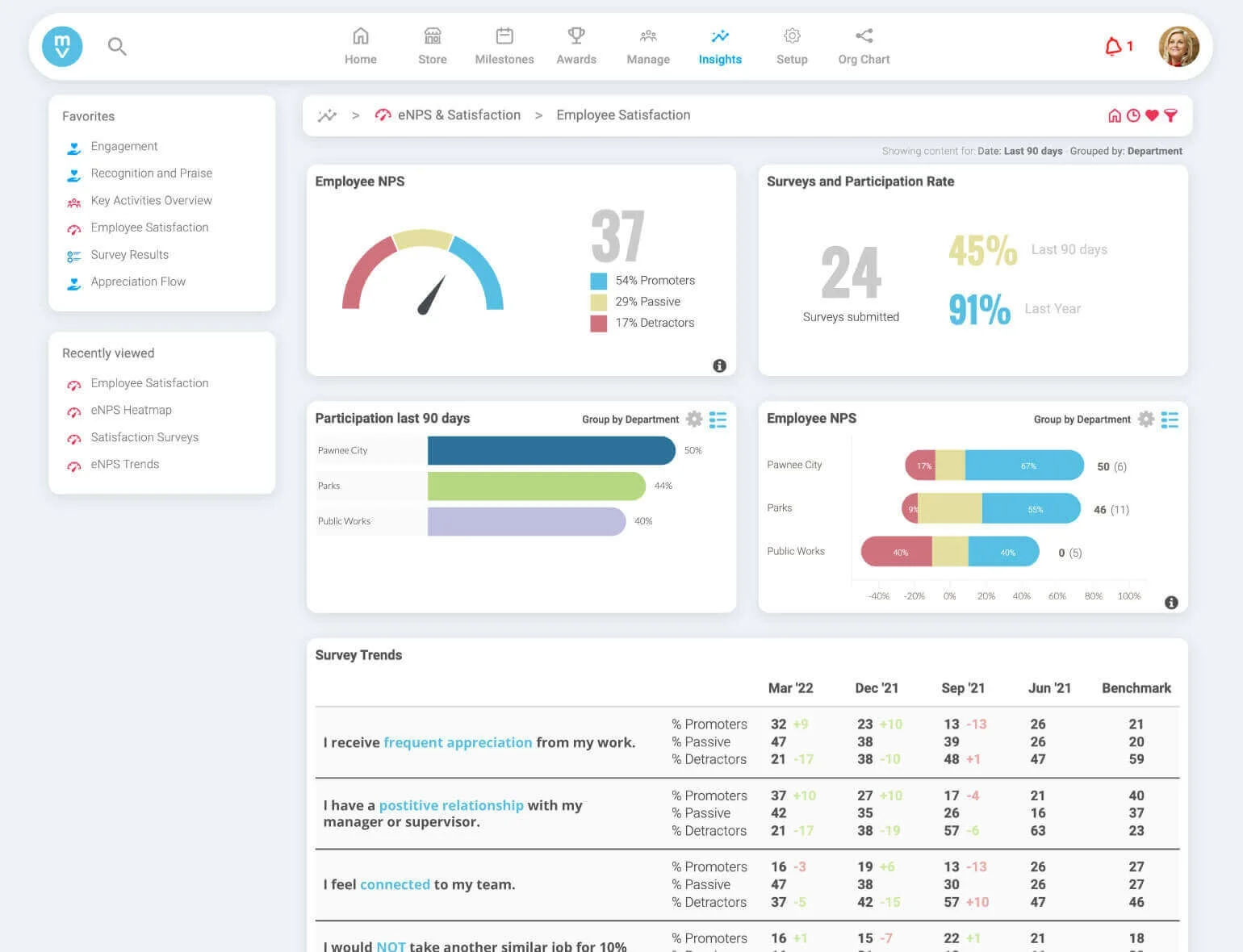The height and width of the screenshot is (952, 1243).
Task: Click the frequent appreciation link in Survey Trends
Action: [458, 742]
